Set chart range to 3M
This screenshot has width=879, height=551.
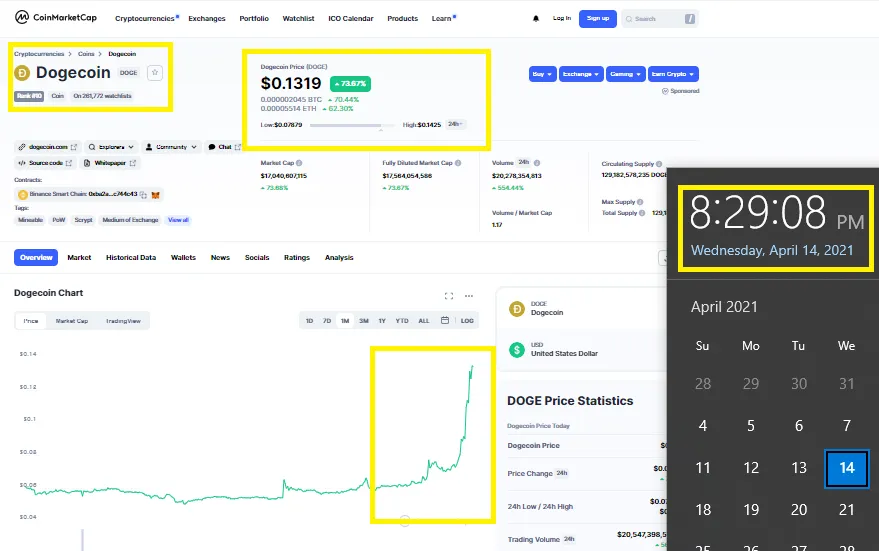364,321
